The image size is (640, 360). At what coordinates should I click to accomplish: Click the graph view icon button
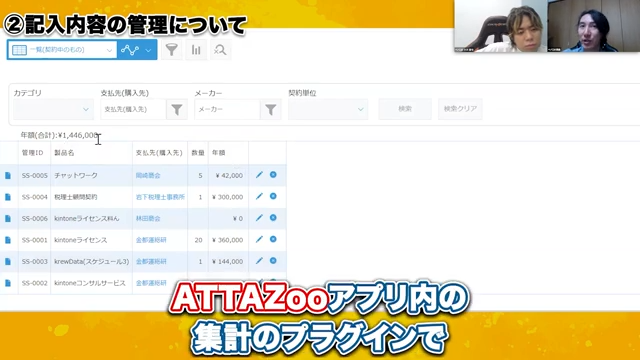(x=130, y=50)
